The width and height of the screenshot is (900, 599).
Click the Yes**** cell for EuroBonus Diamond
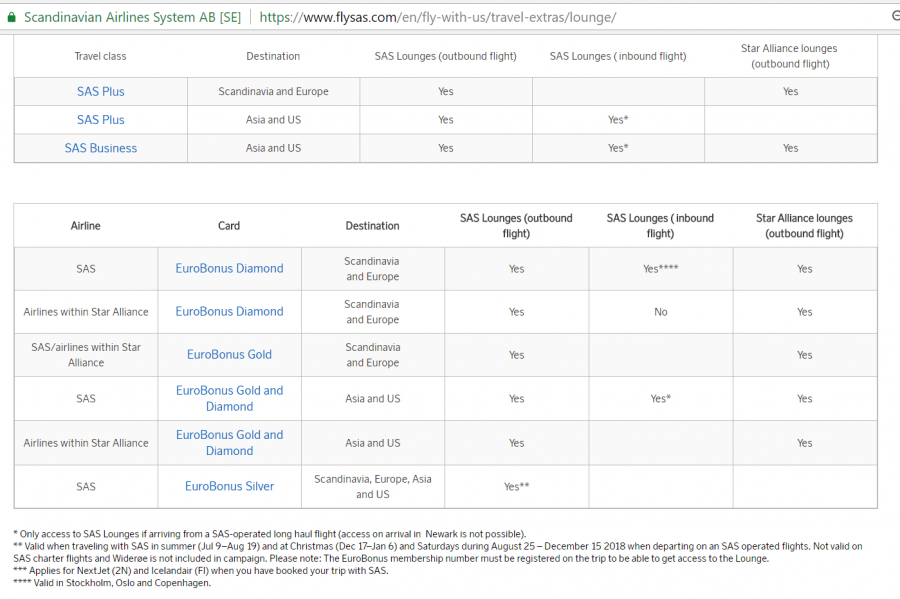[x=660, y=269]
